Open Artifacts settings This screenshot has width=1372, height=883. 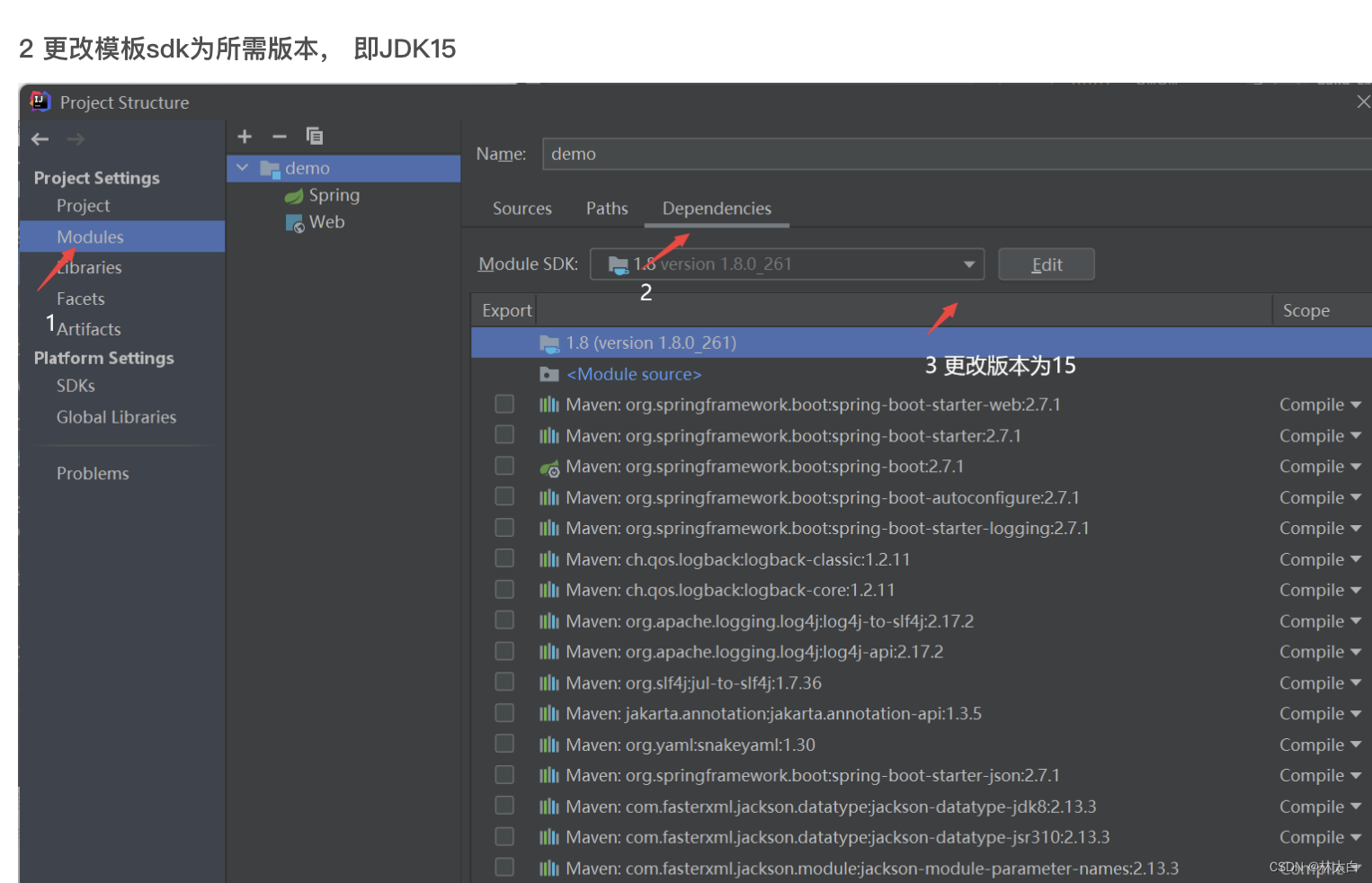(88, 329)
